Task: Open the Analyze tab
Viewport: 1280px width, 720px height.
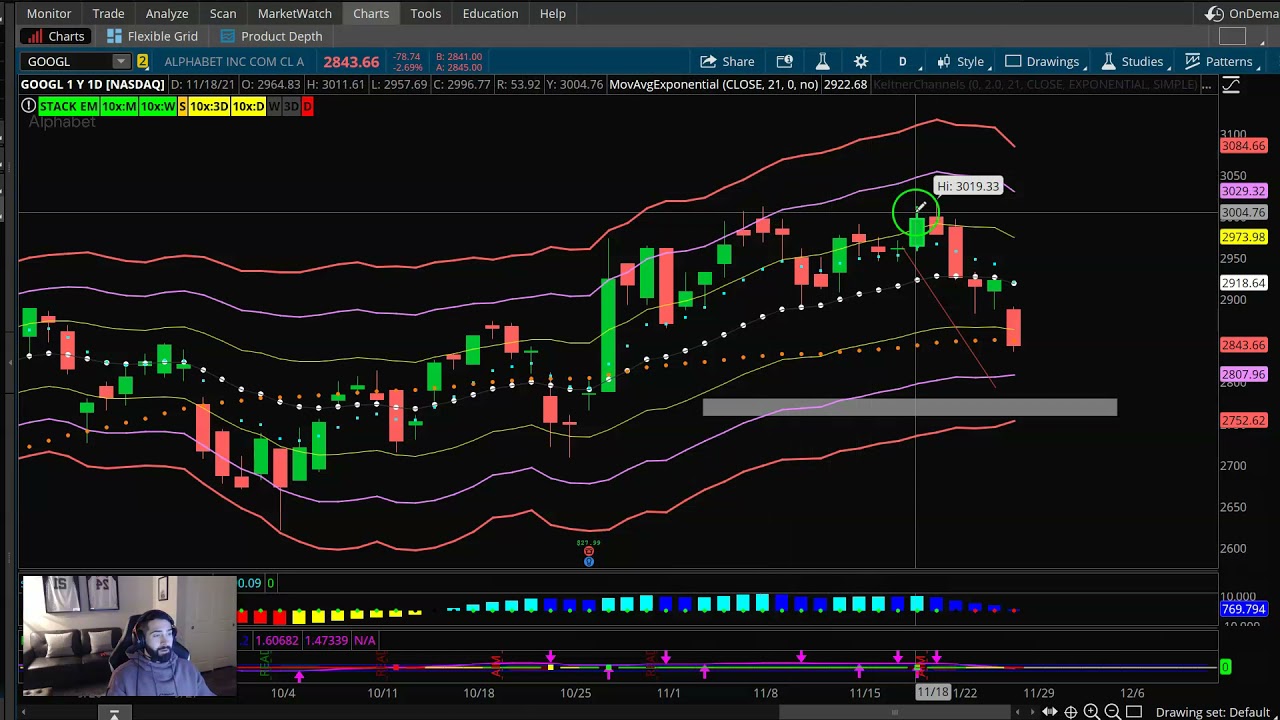Action: tap(167, 13)
